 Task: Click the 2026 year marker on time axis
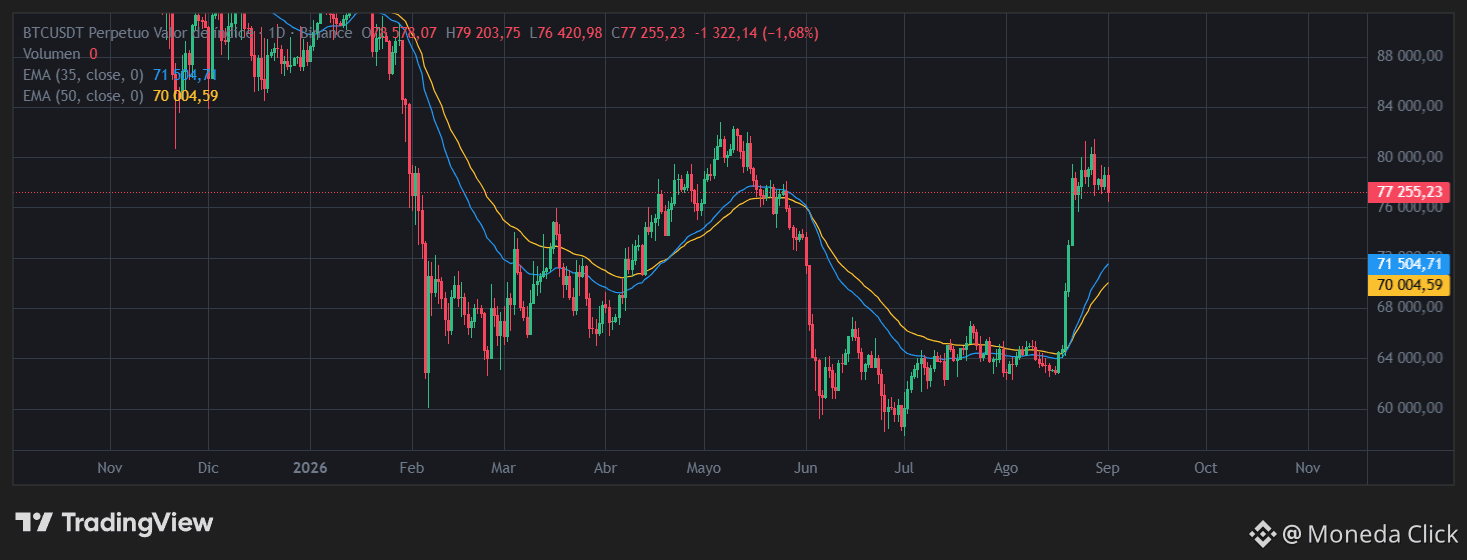point(310,467)
